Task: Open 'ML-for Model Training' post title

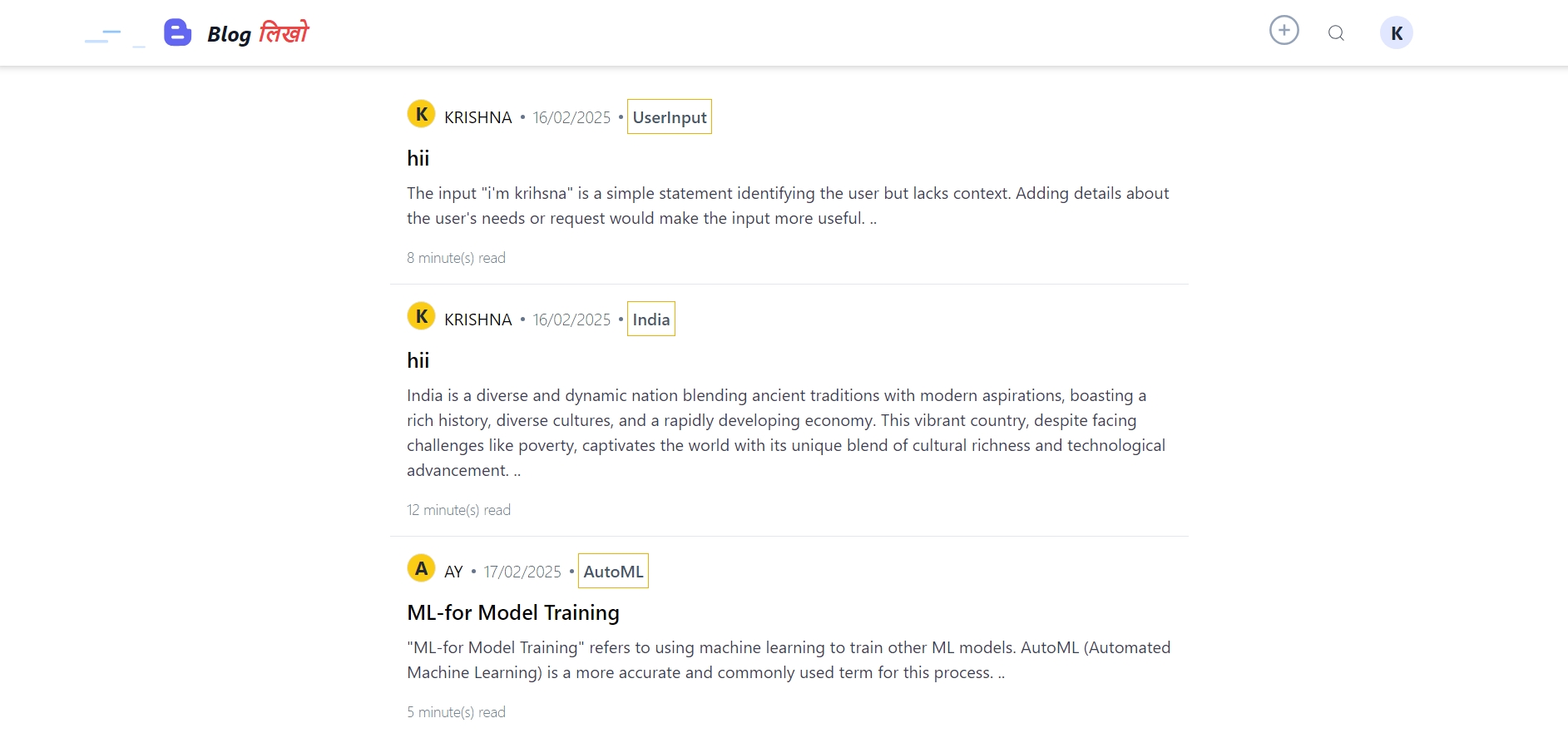Action: [x=513, y=612]
